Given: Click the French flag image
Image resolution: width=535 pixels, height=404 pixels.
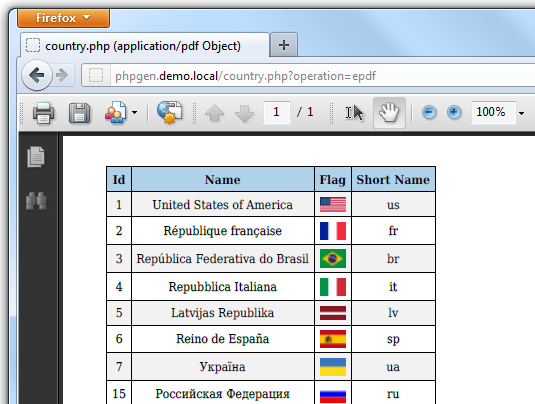Looking at the screenshot, I should click(333, 231).
